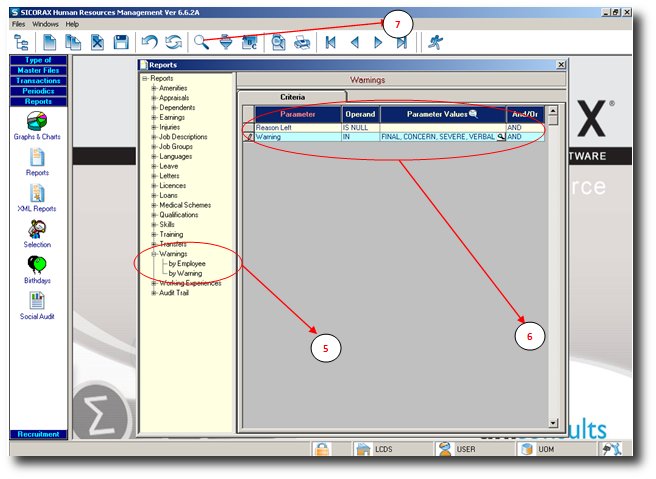Expand the Amenities tree node
Viewport: 656px width, 479px height.
coord(153,89)
